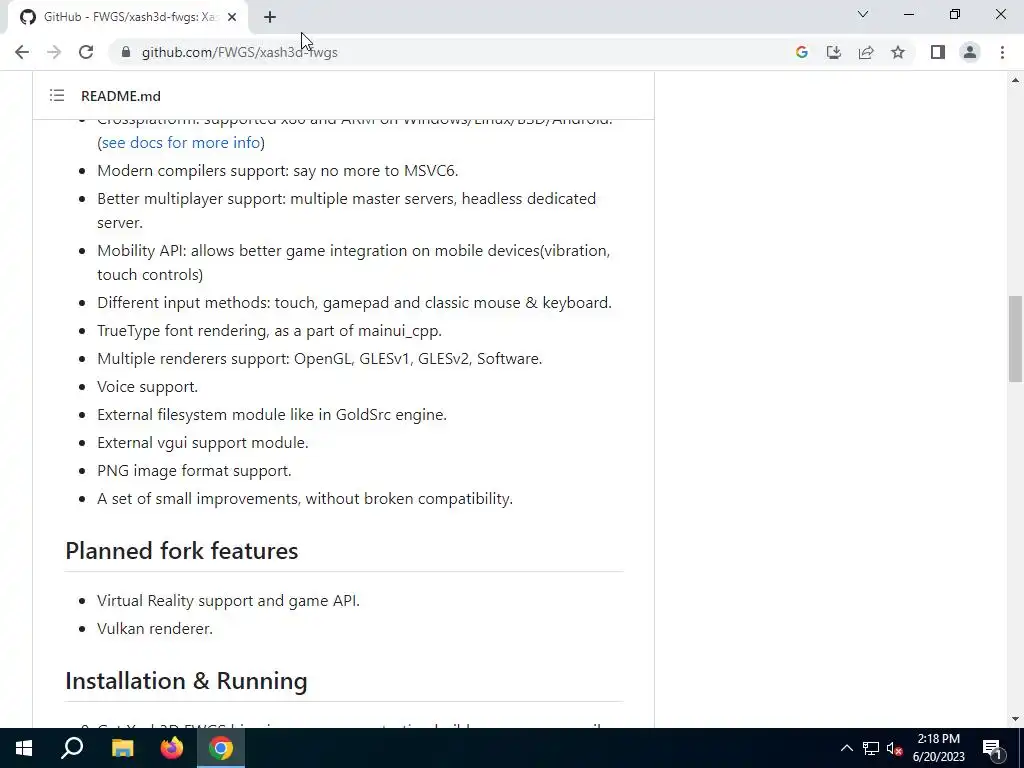Click the scrollbar up arrow
Image resolution: width=1024 pixels, height=768 pixels.
coord(1015,80)
